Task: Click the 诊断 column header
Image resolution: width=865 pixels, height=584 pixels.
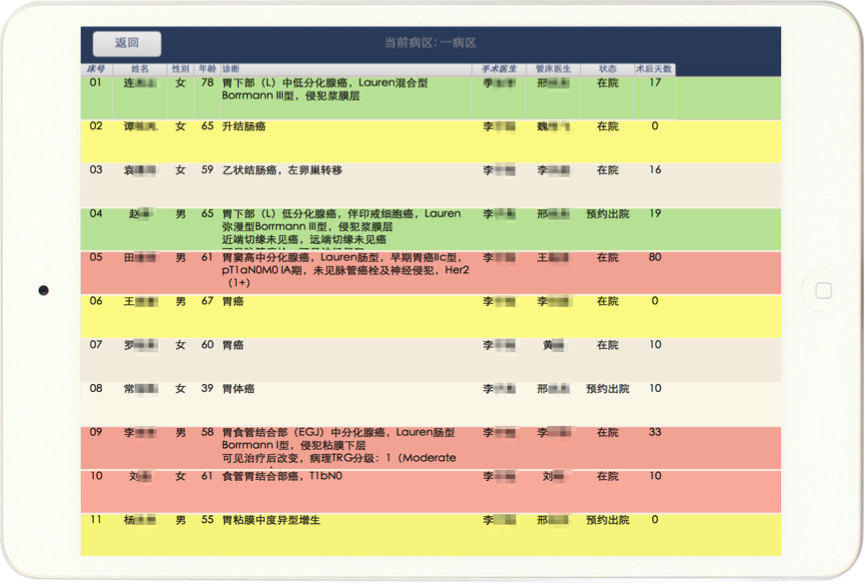Action: coord(231,69)
